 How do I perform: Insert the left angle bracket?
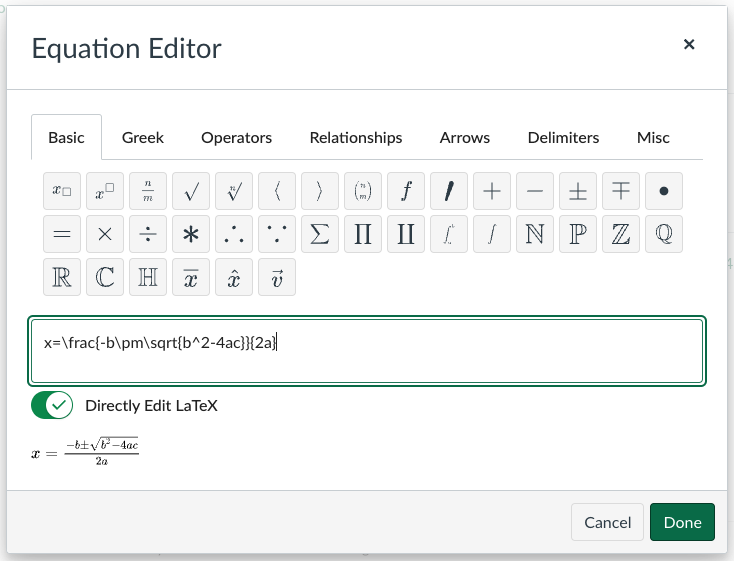(277, 191)
